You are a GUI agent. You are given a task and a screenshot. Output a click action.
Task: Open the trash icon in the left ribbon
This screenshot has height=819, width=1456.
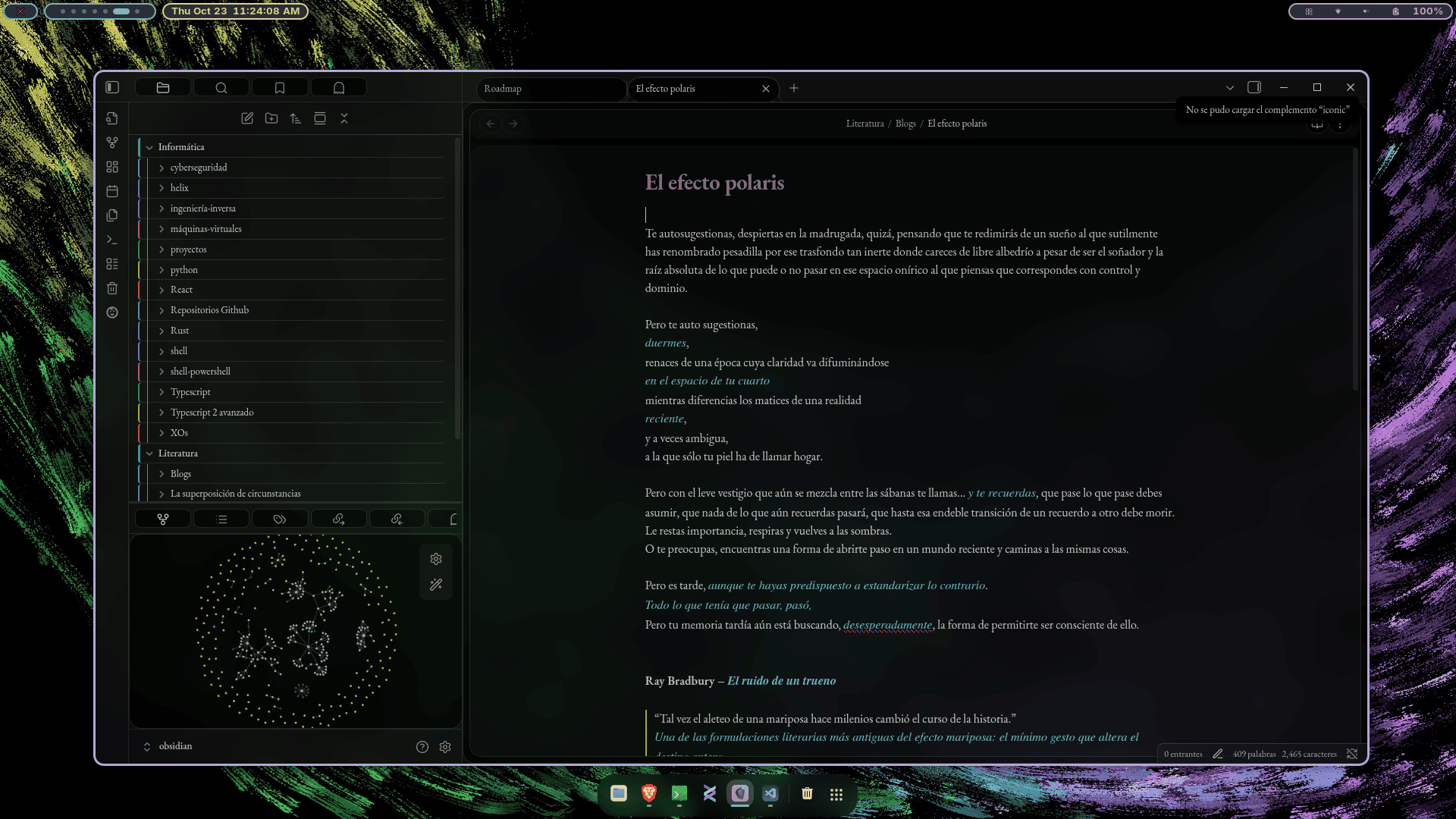coord(112,288)
